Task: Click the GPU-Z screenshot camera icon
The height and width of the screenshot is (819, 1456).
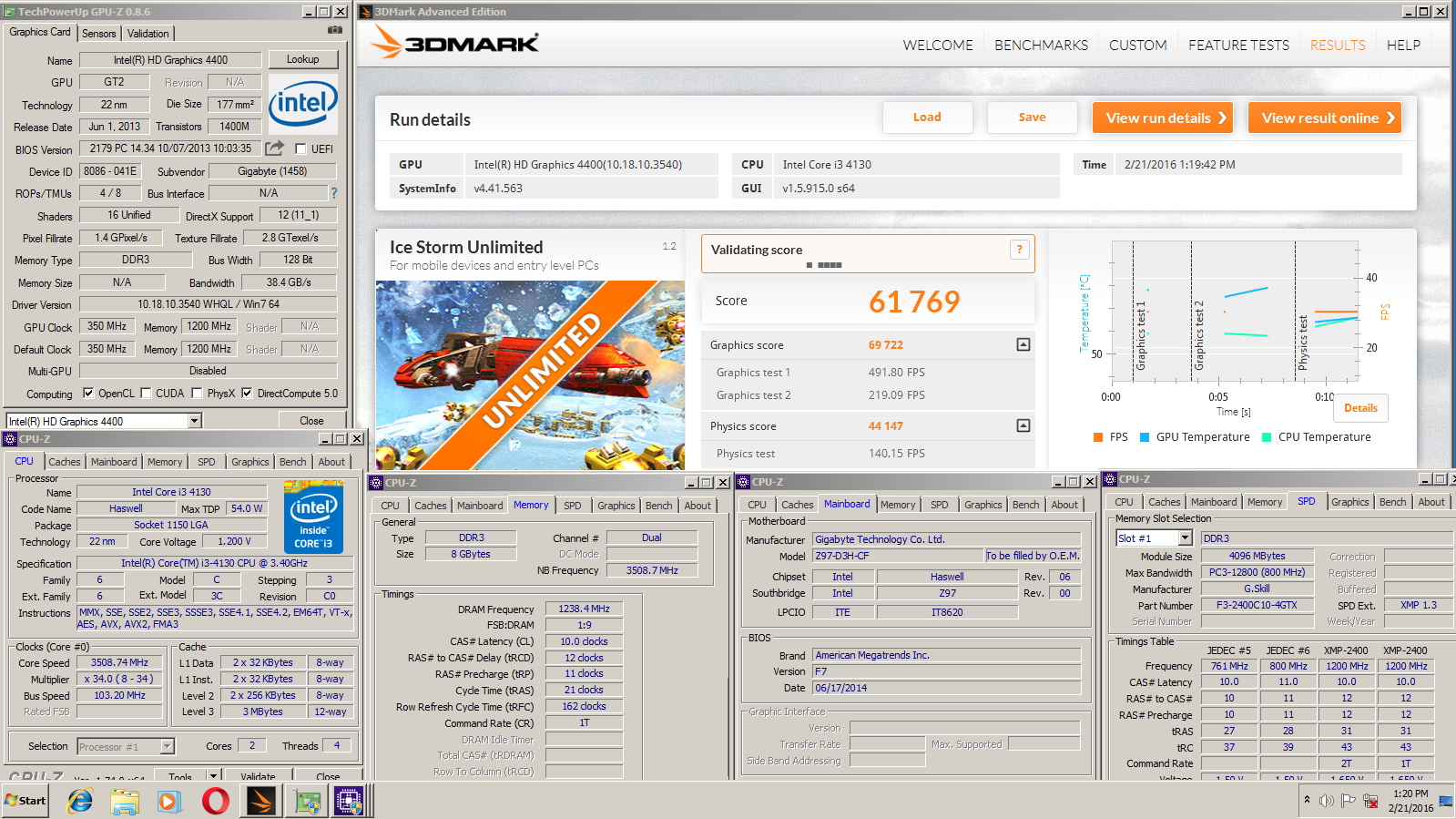Action: tap(335, 30)
